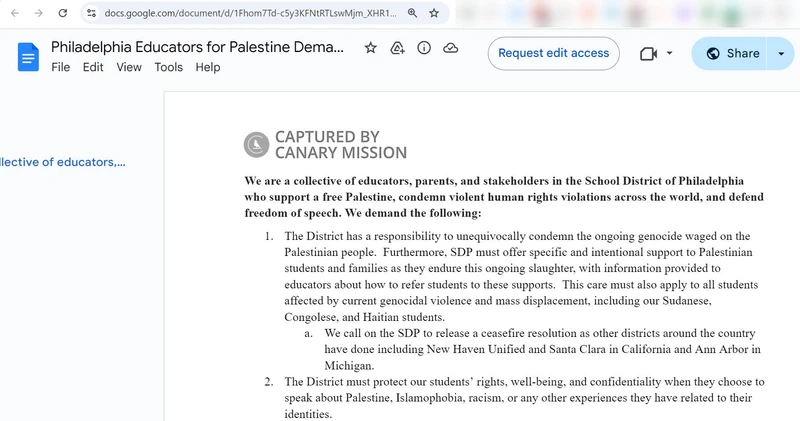Click the browser address bar URL
This screenshot has width=800, height=421.
250,14
